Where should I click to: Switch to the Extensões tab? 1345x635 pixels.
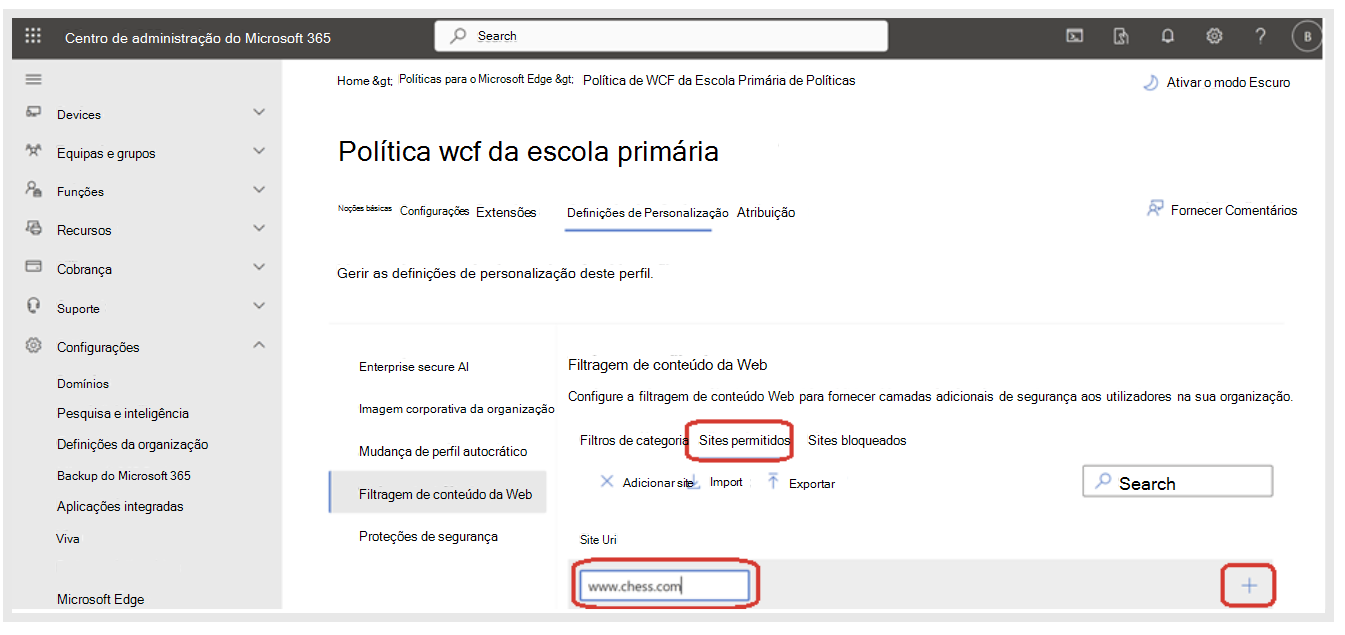[x=506, y=212]
